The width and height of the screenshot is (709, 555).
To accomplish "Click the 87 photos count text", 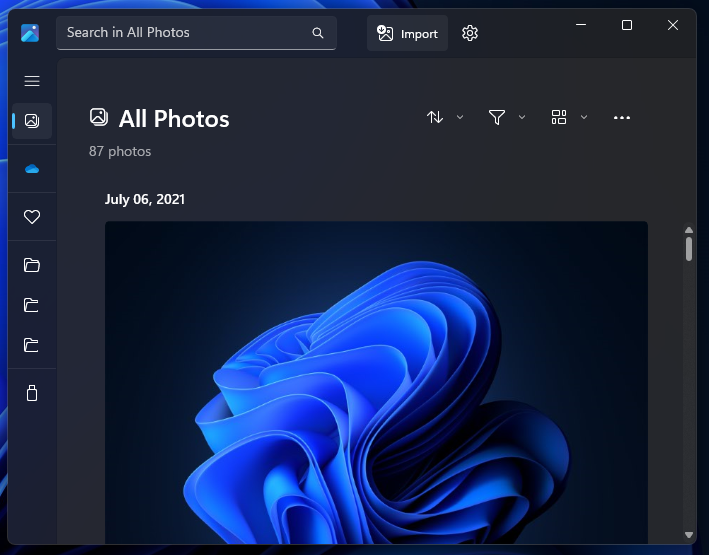I will [120, 151].
